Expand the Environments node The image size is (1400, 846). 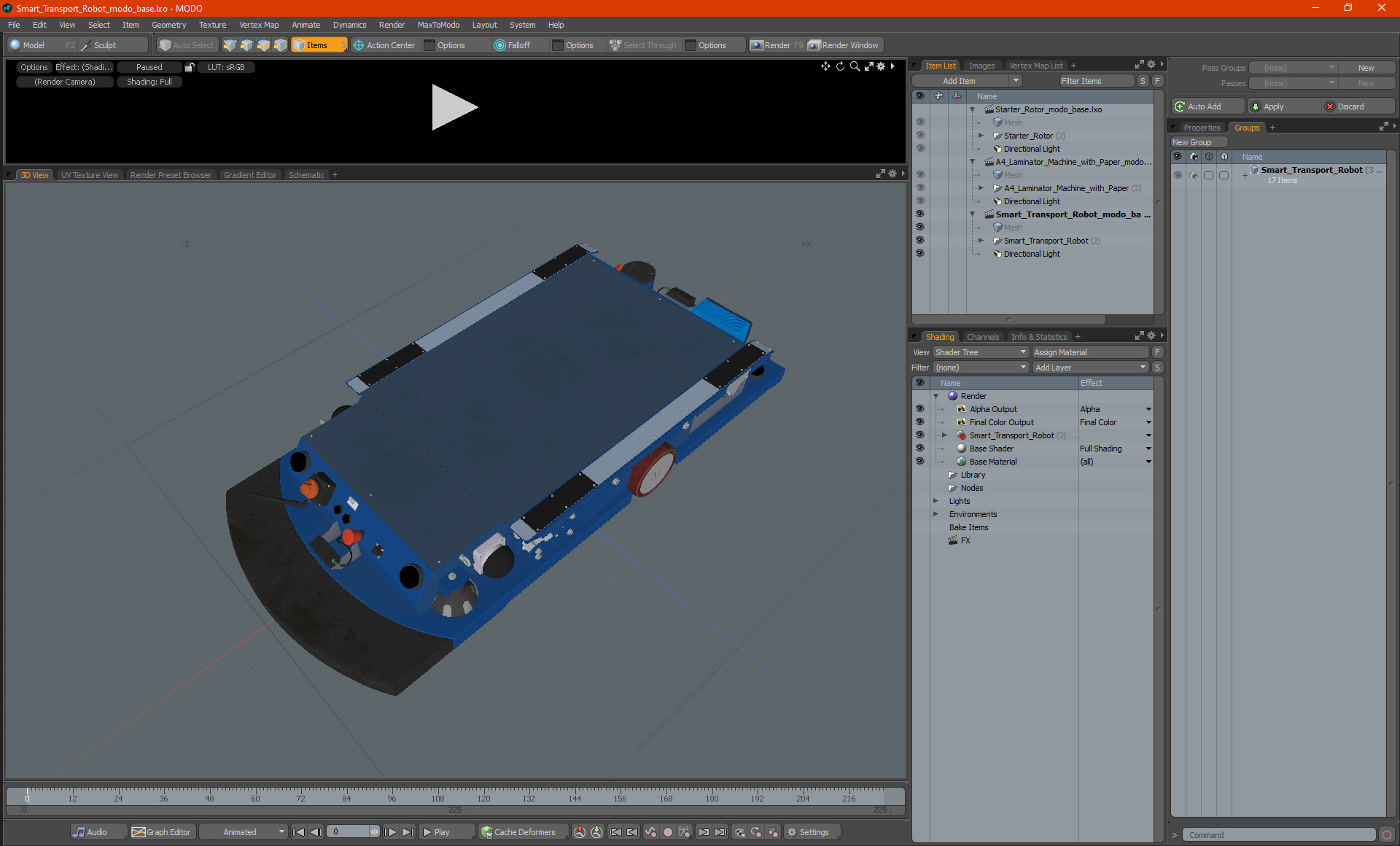coord(936,514)
